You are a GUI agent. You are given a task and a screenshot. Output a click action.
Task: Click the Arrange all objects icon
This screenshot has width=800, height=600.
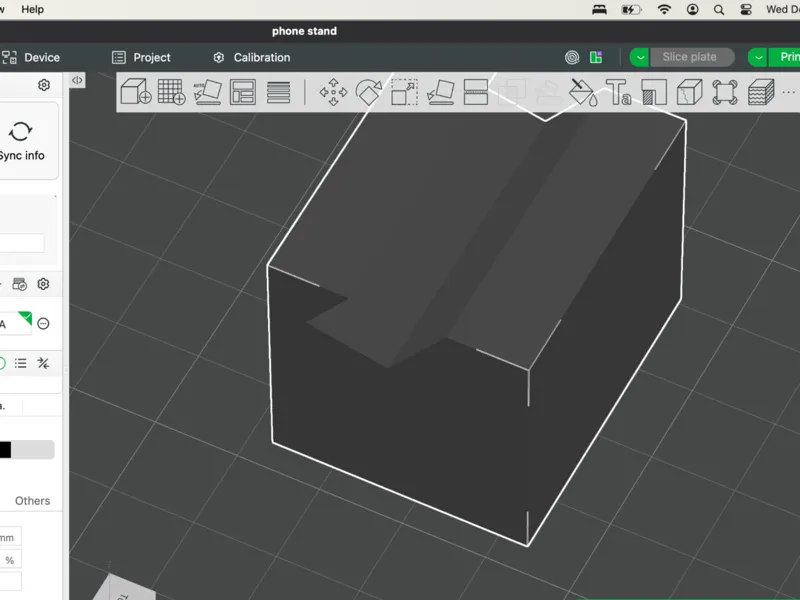(243, 92)
